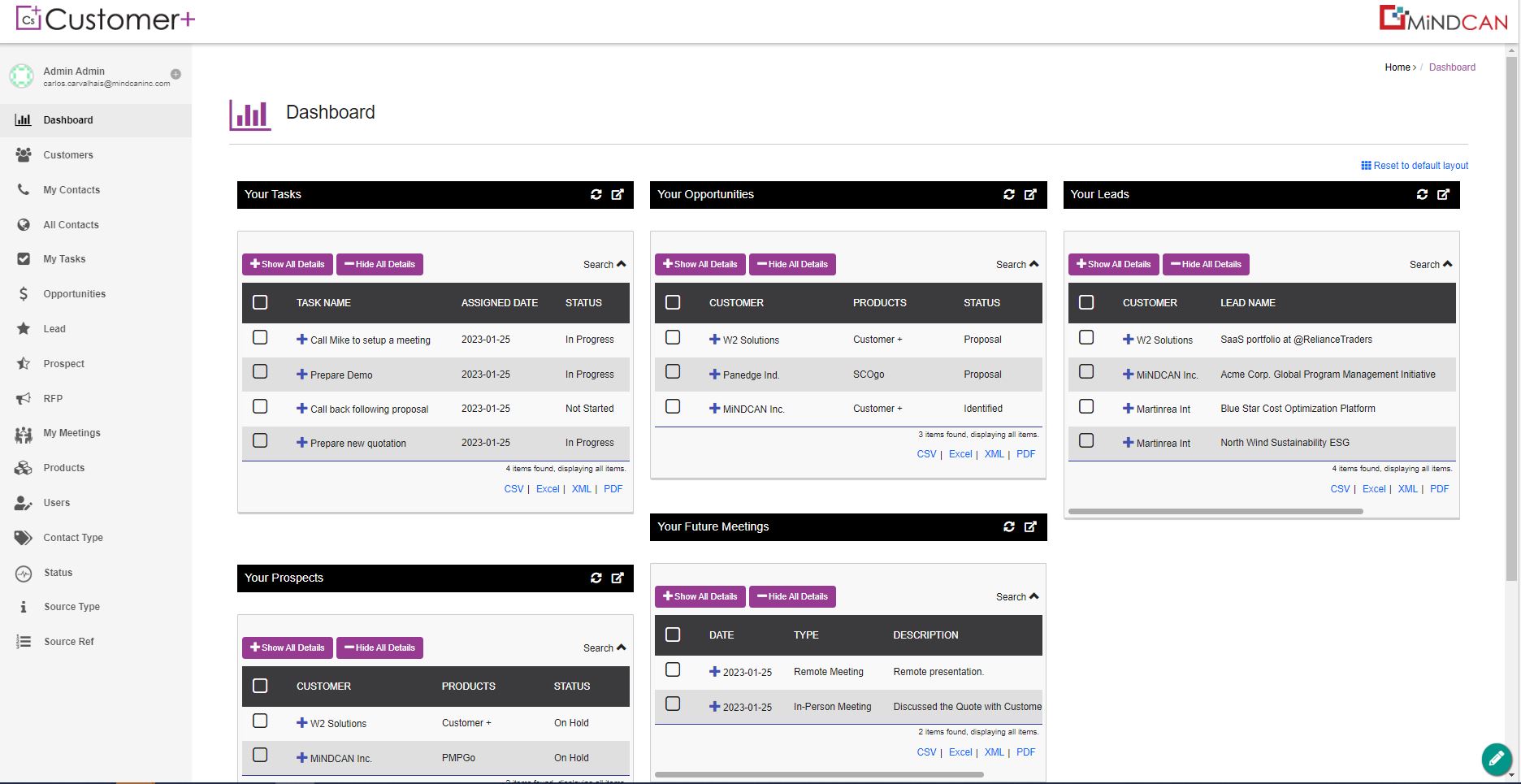Open the Customers section from the sidebar
Viewport: 1521px width, 784px height.
point(67,154)
